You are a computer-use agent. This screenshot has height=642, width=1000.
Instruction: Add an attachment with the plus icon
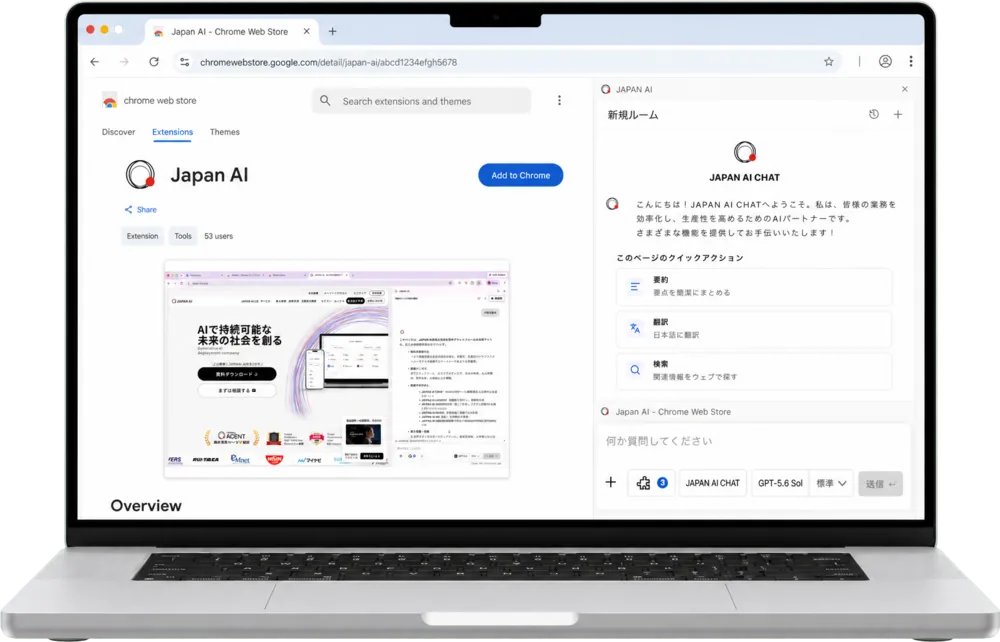610,483
